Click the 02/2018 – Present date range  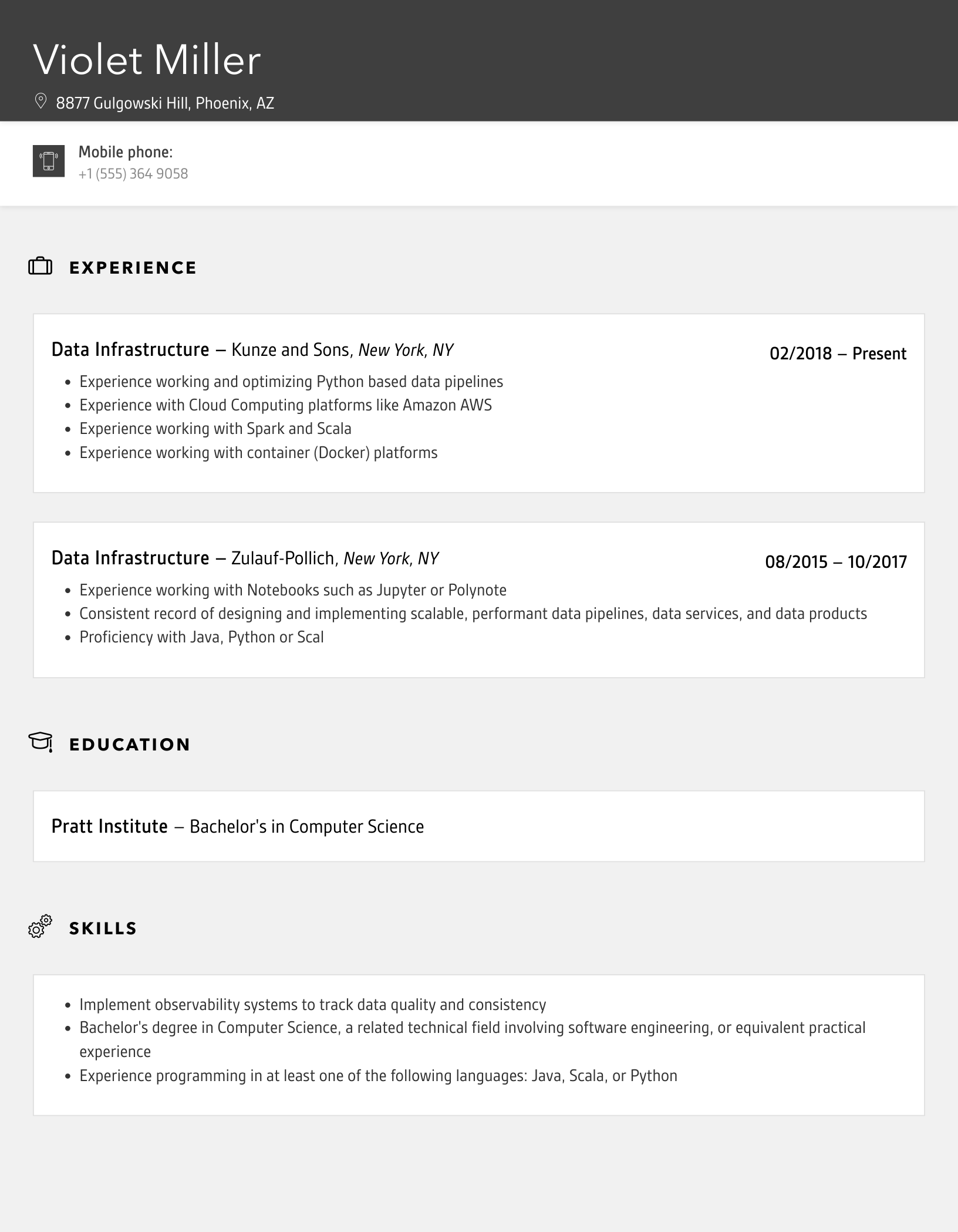(x=838, y=354)
